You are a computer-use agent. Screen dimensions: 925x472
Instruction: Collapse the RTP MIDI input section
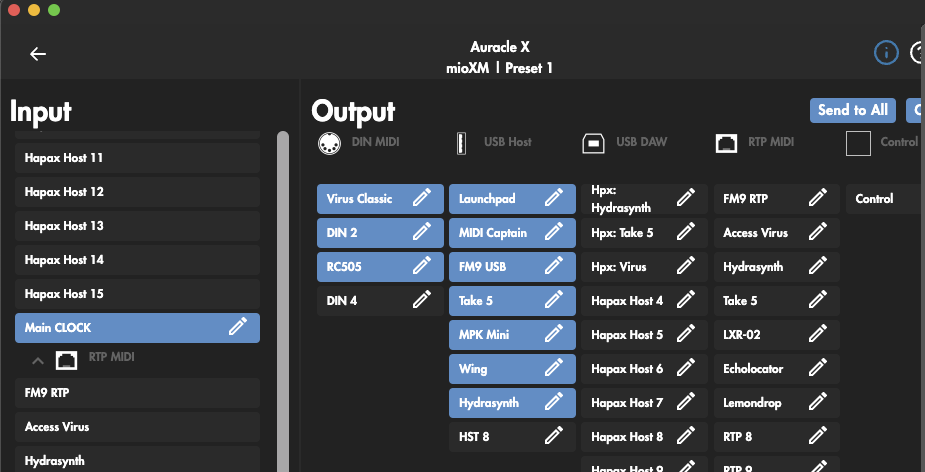pyautogui.click(x=37, y=358)
